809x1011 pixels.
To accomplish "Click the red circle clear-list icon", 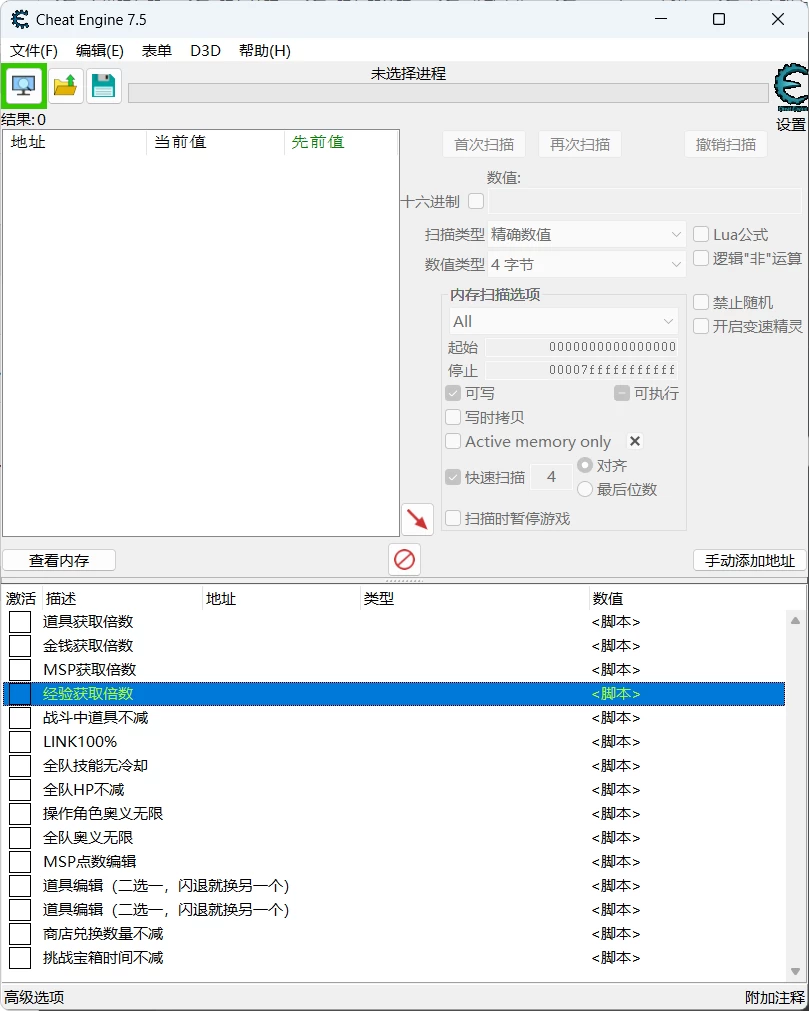I will click(405, 559).
